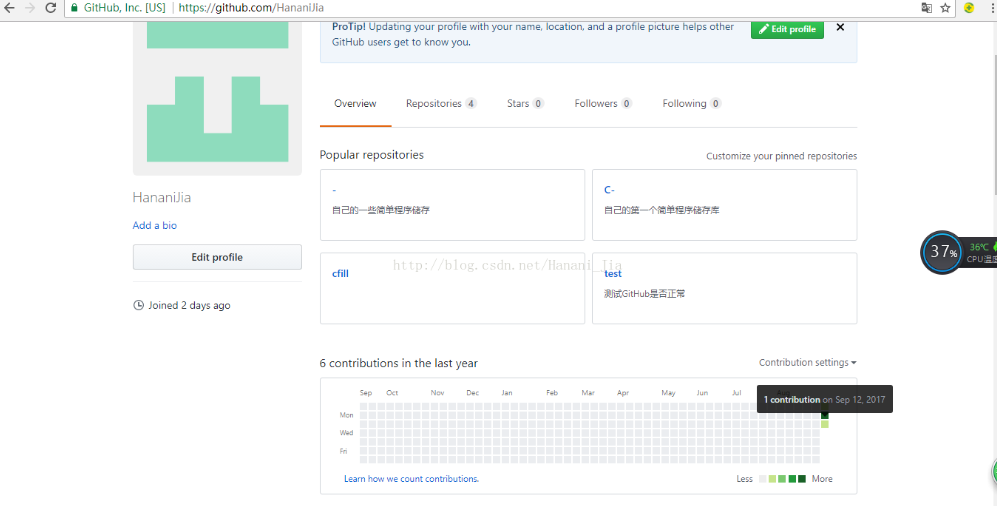Click the 测试GitHub是否正常 description text
Image resolution: width=997 pixels, height=506 pixels.
(645, 294)
